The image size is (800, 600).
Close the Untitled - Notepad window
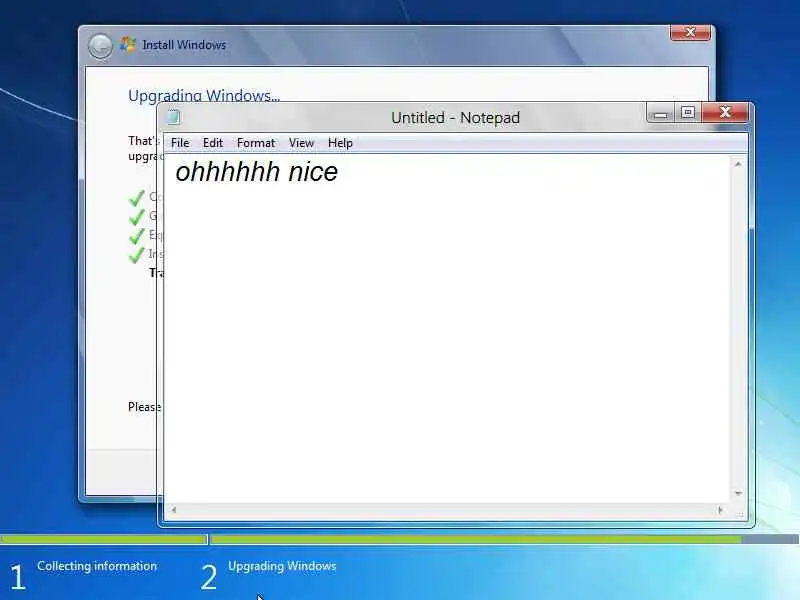coord(724,112)
